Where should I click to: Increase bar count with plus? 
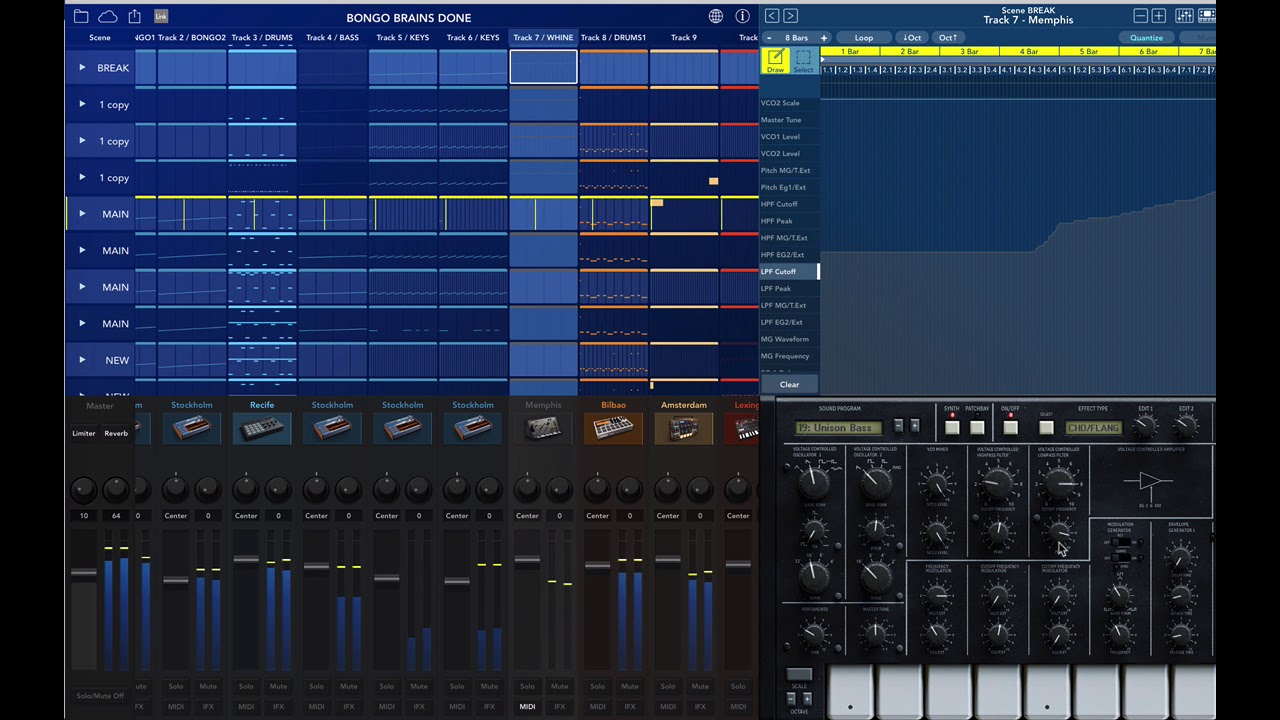pyautogui.click(x=824, y=38)
